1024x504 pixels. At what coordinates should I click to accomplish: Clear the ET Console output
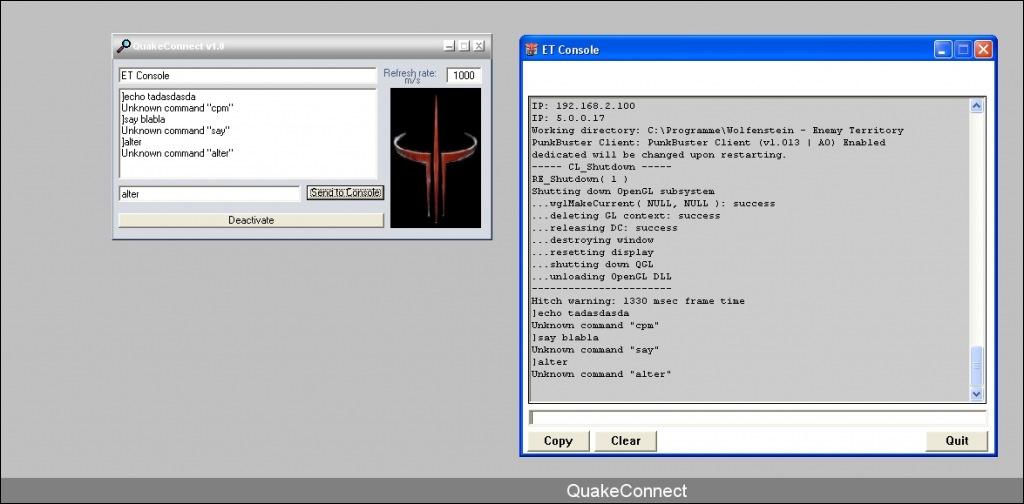tap(625, 441)
